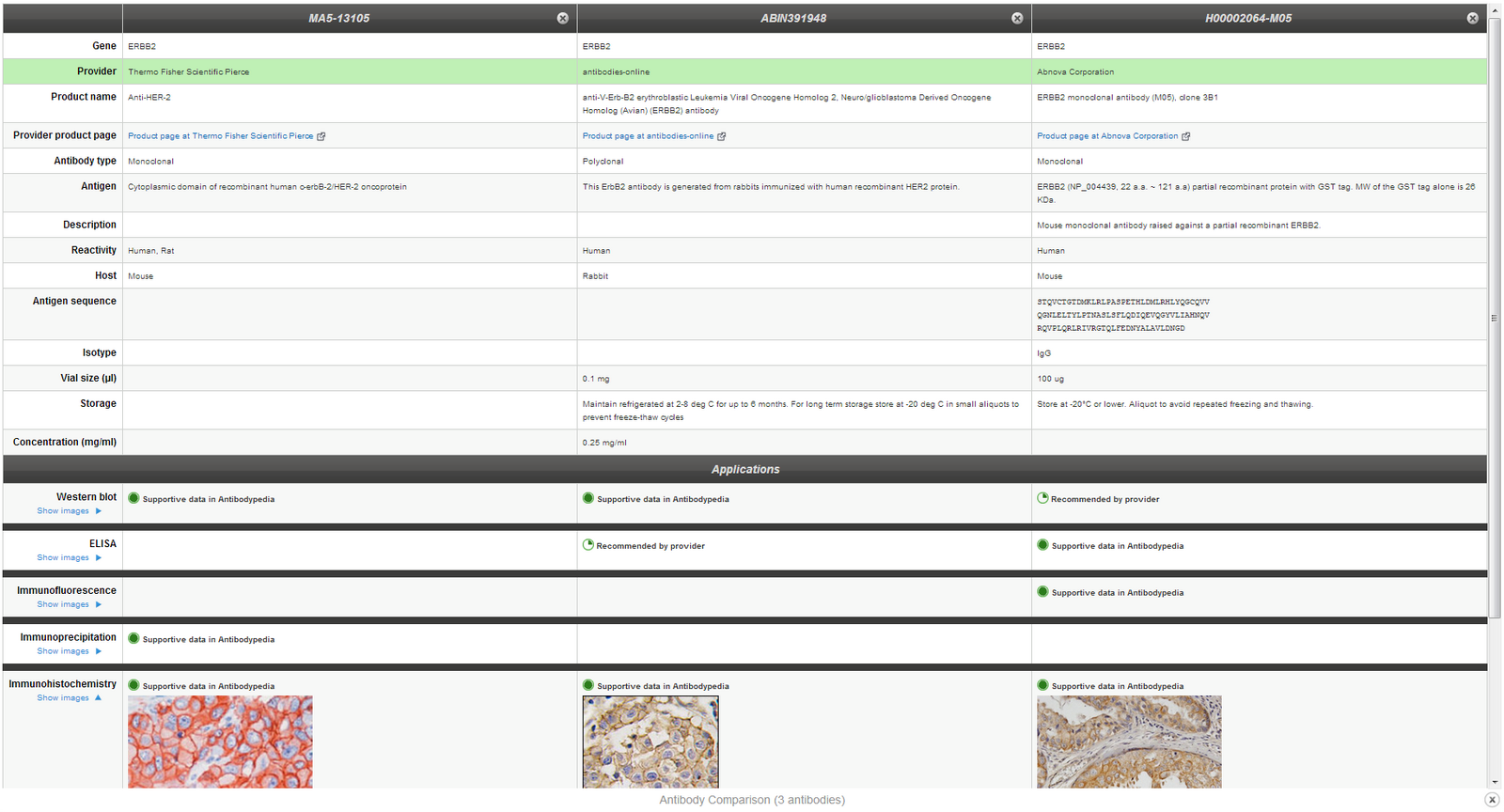The width and height of the screenshot is (1504, 812).
Task: Click green Western blot indicator for MA5-13105
Action: click(133, 498)
